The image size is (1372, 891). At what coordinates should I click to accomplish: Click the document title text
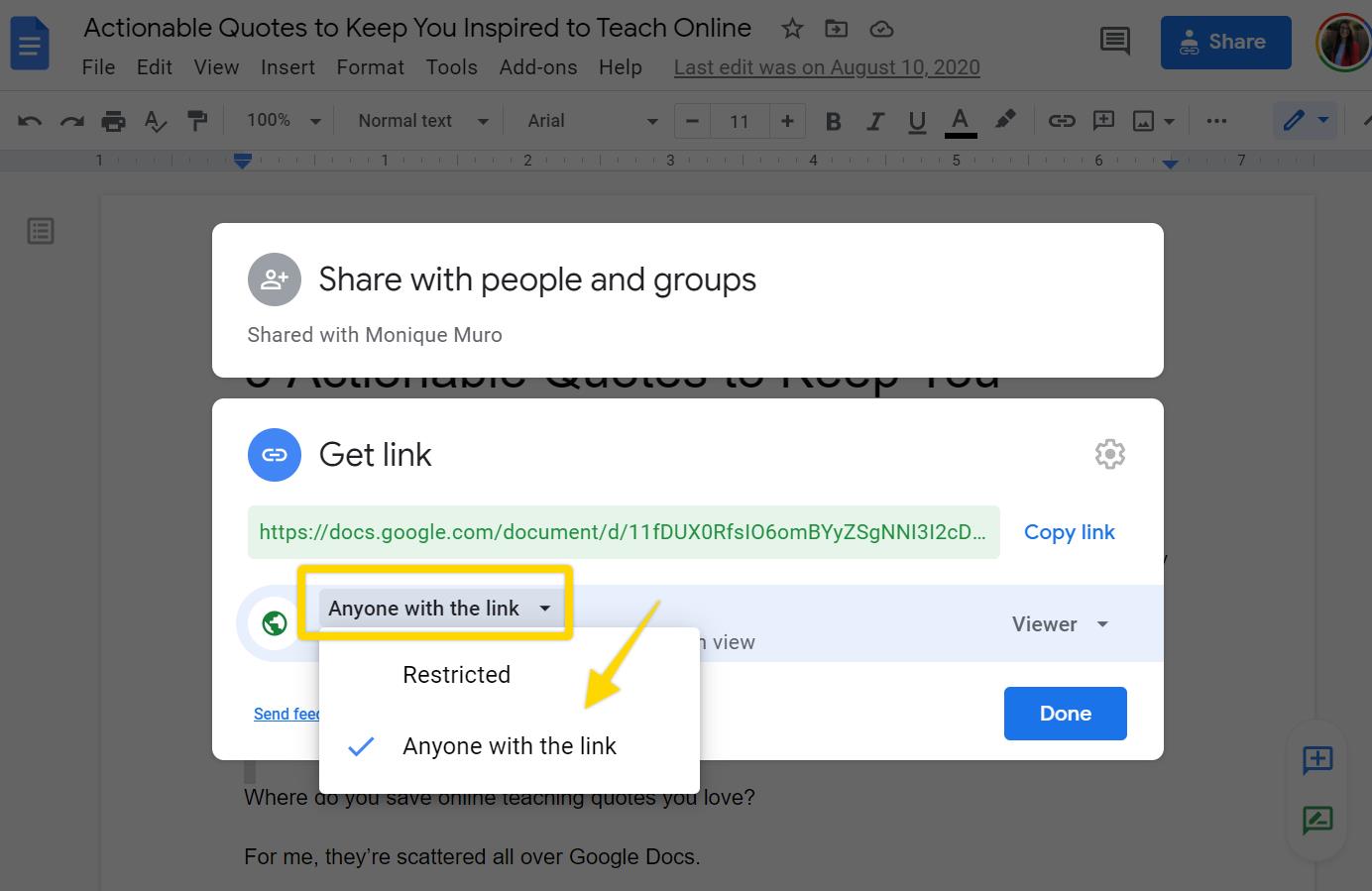(417, 28)
